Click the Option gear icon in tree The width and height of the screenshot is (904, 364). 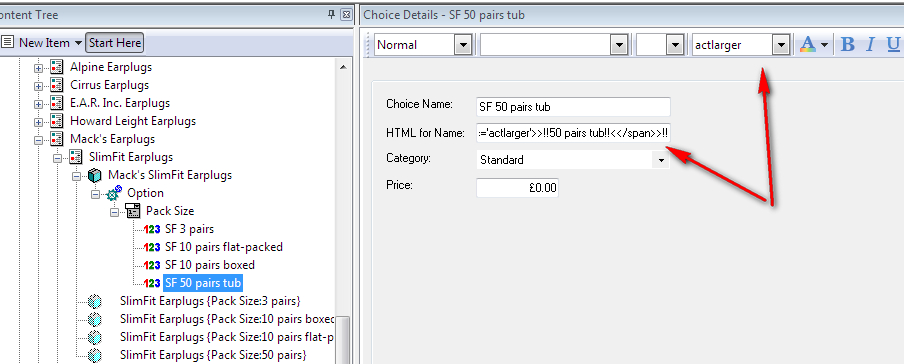(114, 193)
